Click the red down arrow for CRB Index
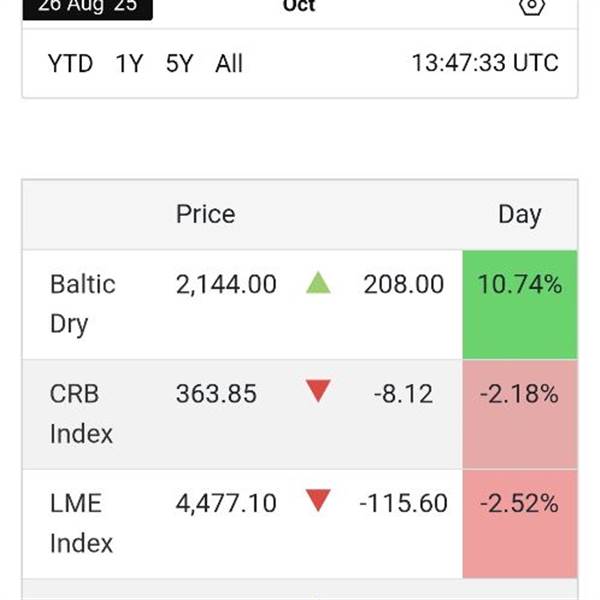This screenshot has width=600, height=600. click(318, 393)
